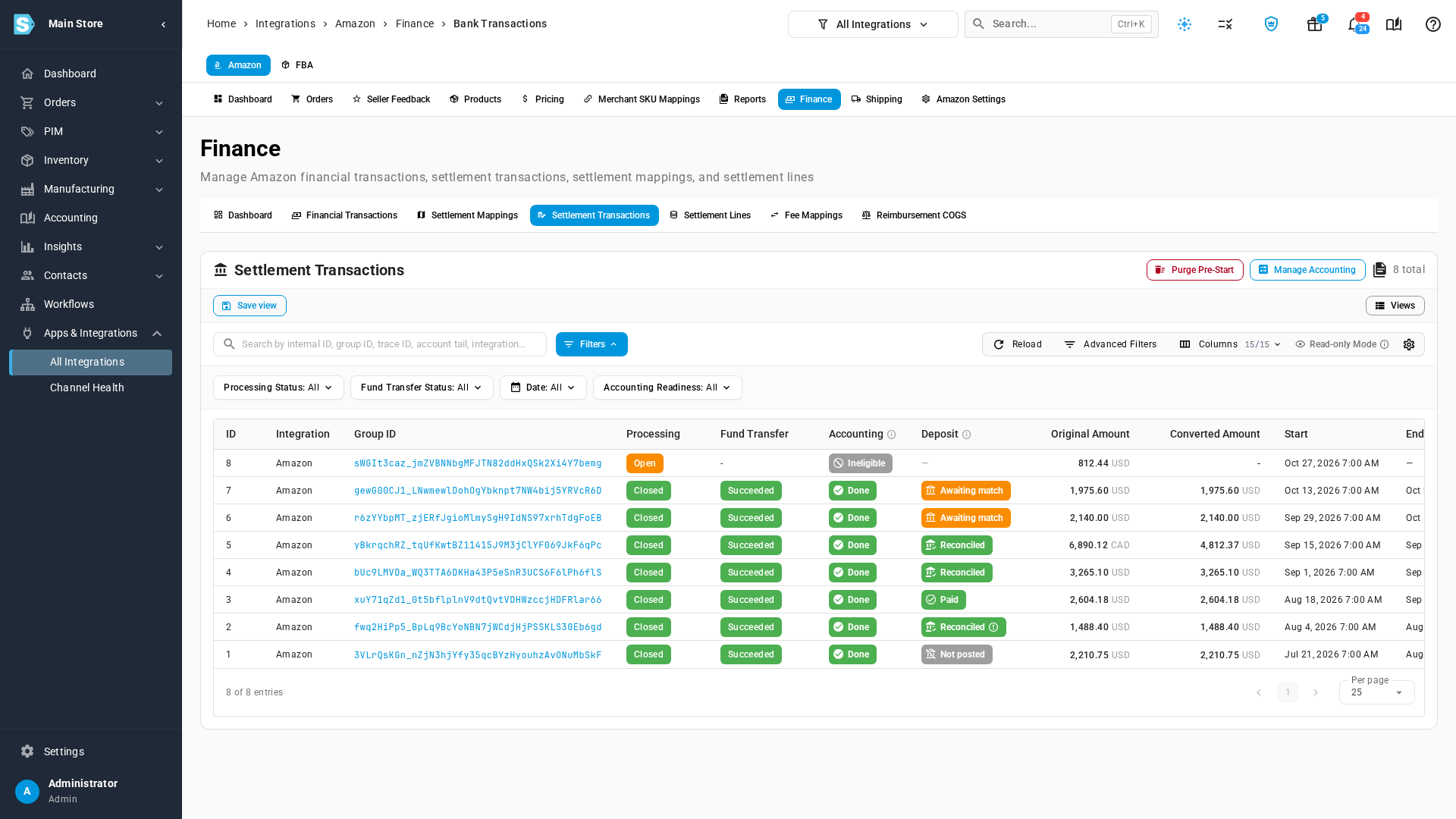Click the settlement search input field
This screenshot has width=1456, height=819.
pos(380,344)
